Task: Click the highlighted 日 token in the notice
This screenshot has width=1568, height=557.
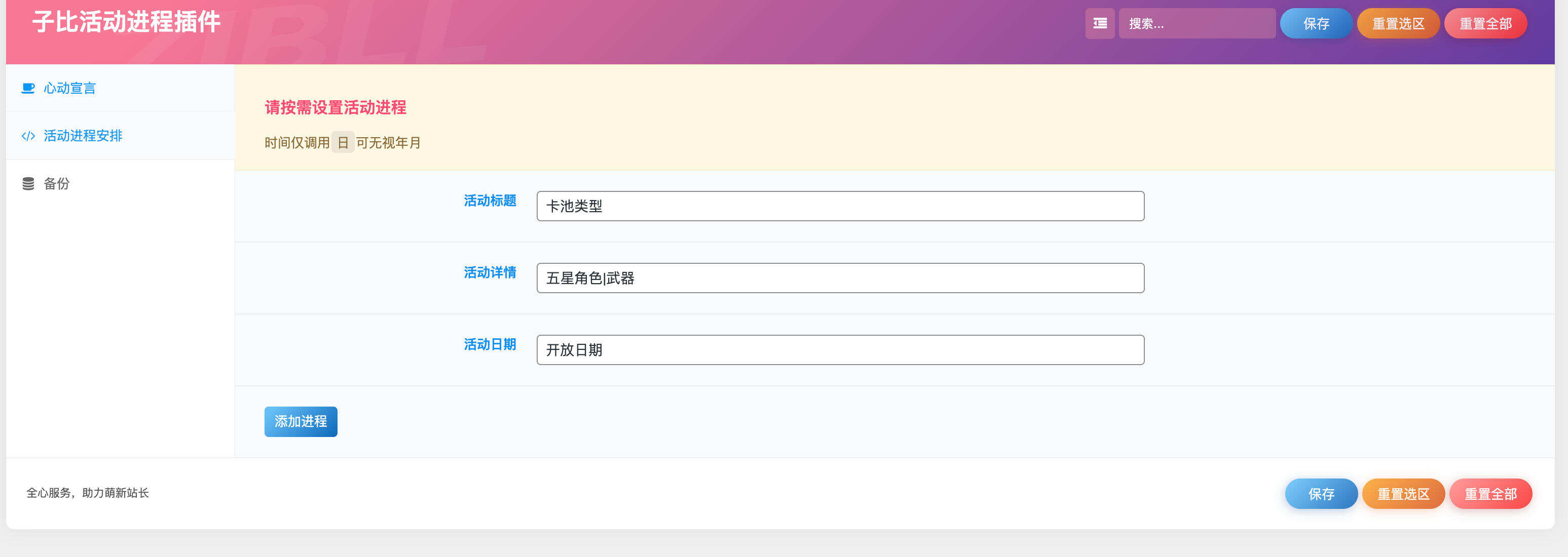Action: [343, 142]
